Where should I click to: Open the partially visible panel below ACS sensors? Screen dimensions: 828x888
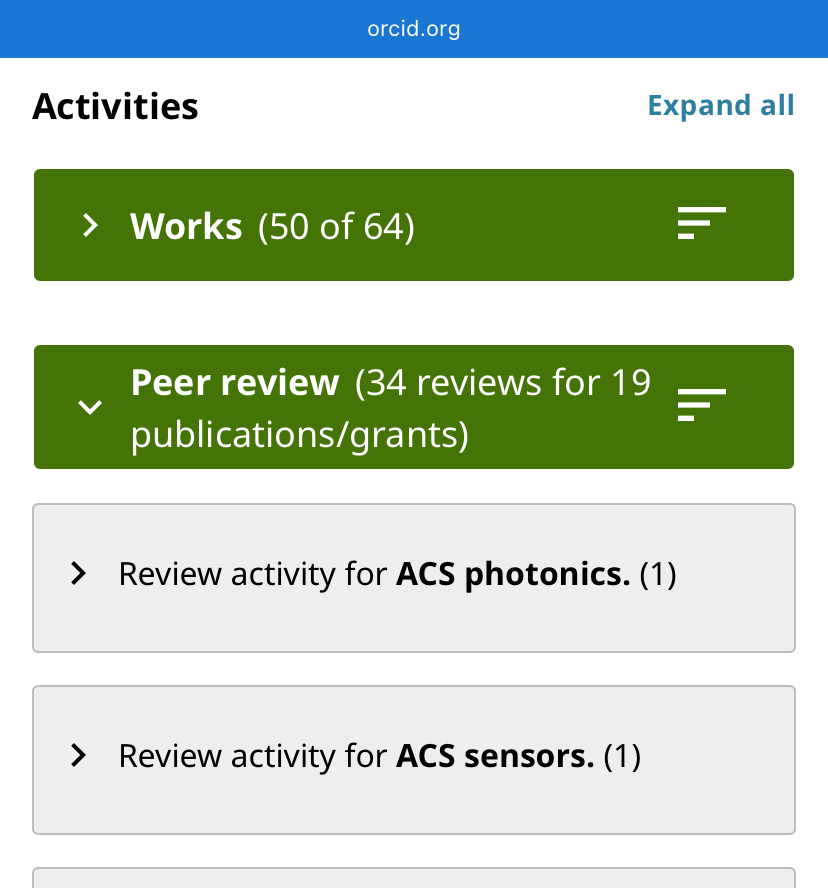pyautogui.click(x=414, y=877)
